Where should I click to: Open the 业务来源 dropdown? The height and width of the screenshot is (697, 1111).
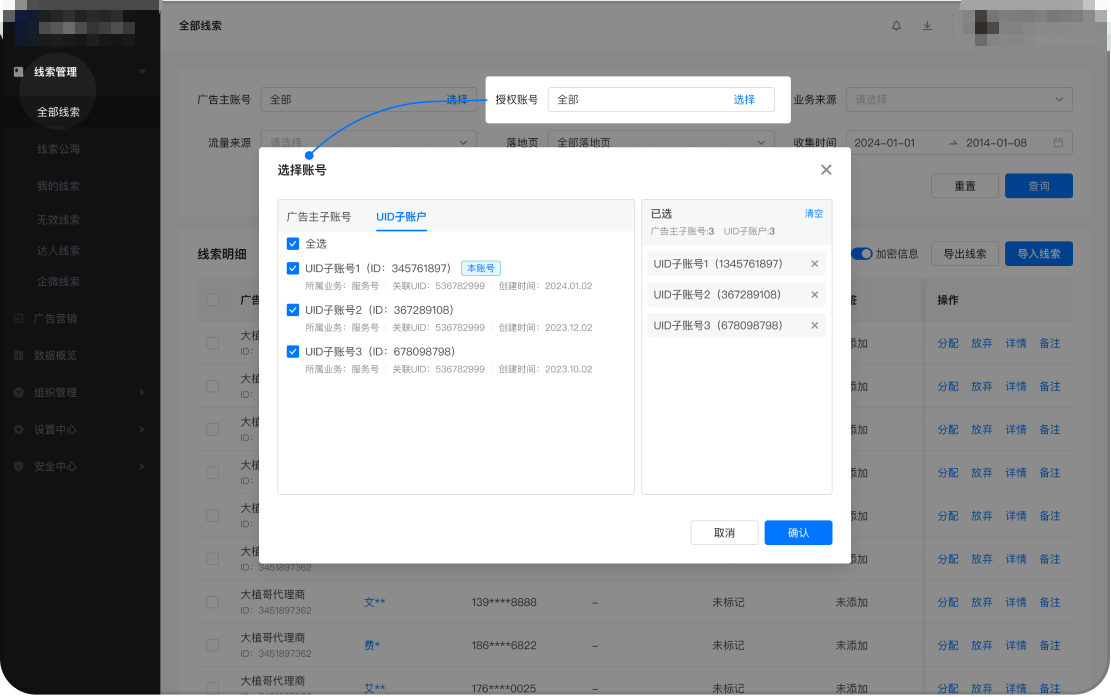tap(958, 99)
